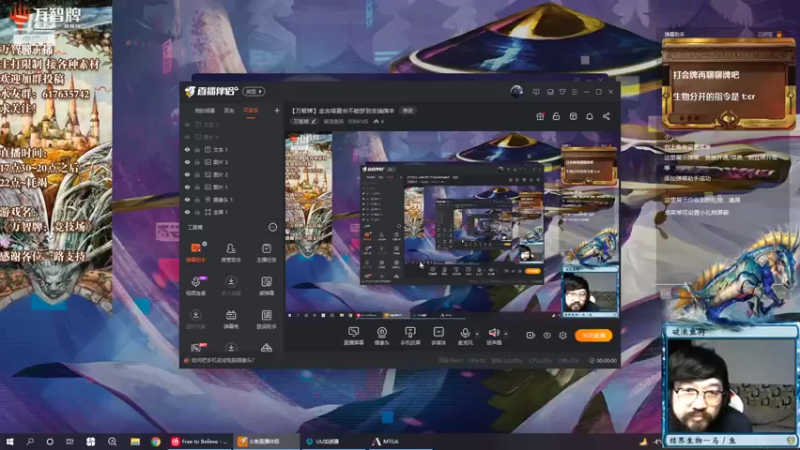Toggle visibility of the 图片 2 layer

[187, 174]
